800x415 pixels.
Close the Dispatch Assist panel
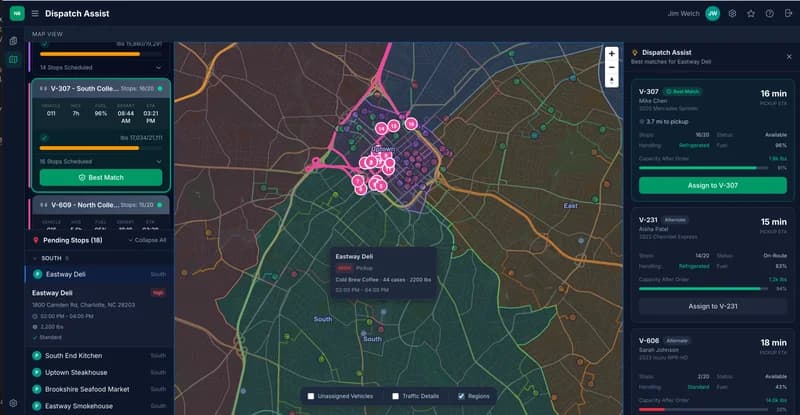tap(789, 57)
